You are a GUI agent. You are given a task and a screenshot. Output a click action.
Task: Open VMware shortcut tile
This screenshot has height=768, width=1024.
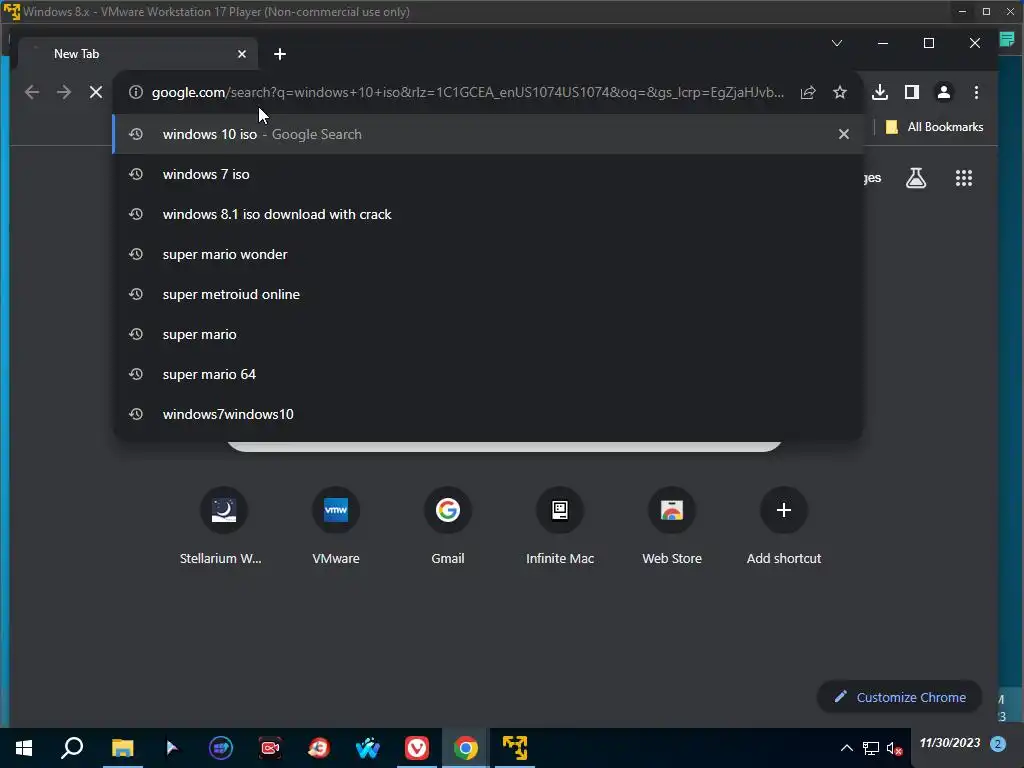(336, 526)
